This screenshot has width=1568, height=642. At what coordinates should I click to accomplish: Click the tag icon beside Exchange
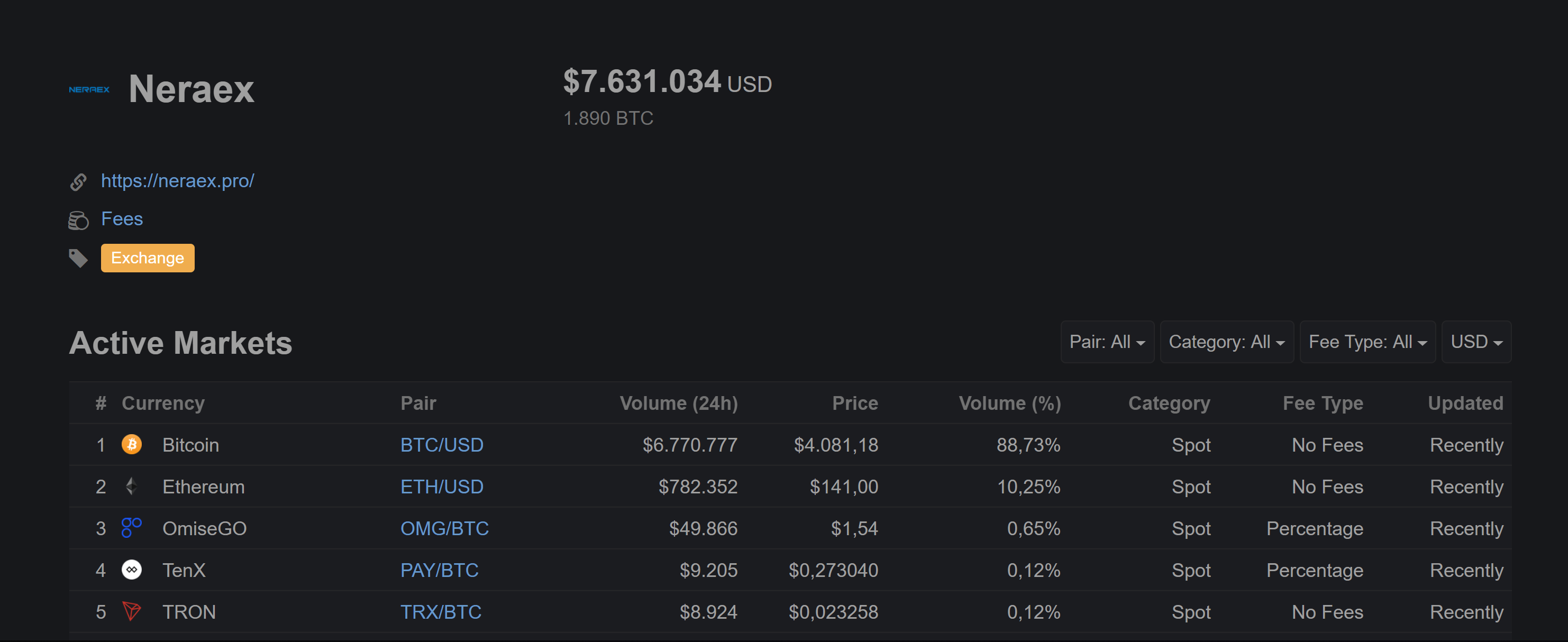(78, 259)
